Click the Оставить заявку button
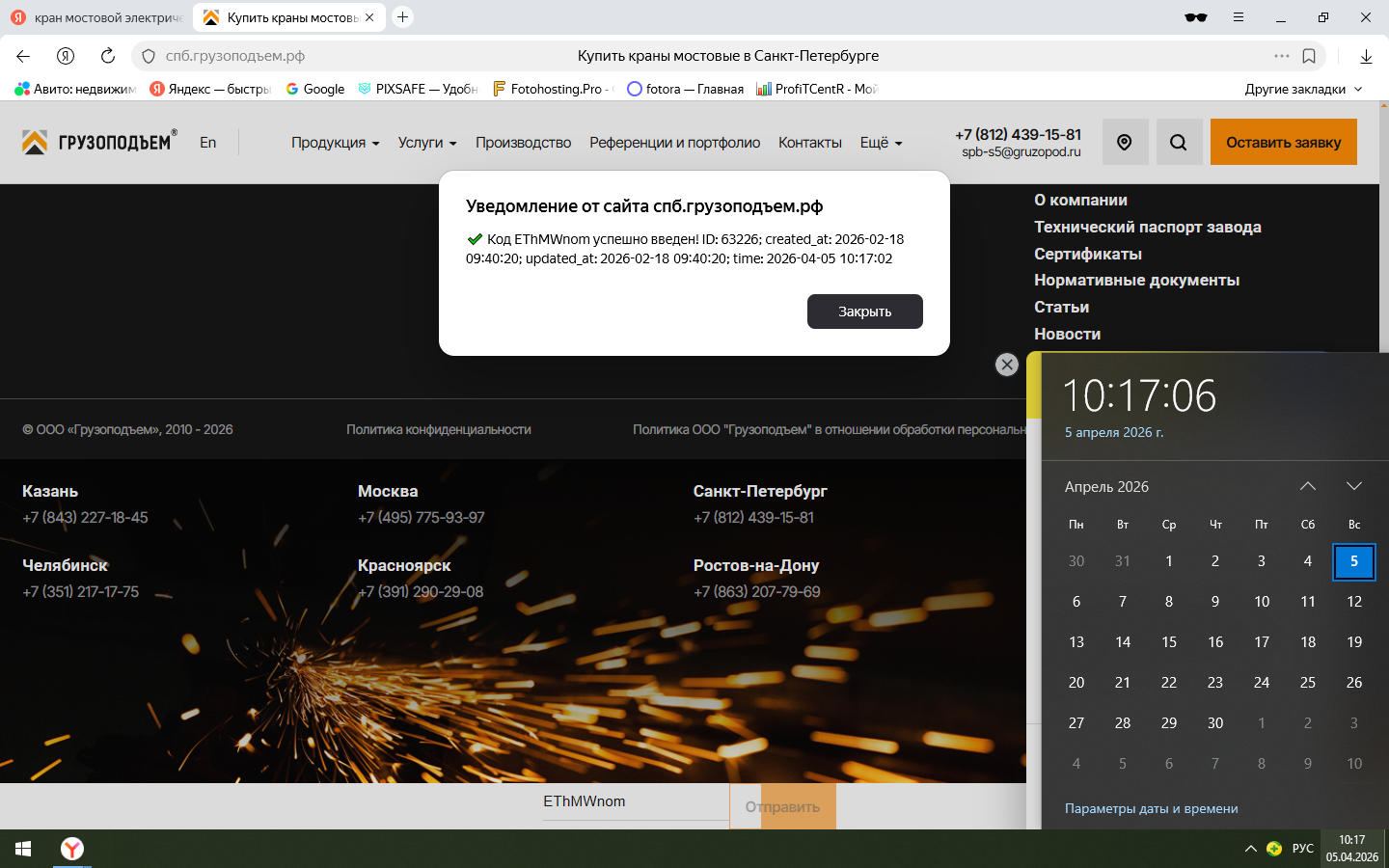Viewport: 1389px width, 868px height. click(x=1284, y=142)
